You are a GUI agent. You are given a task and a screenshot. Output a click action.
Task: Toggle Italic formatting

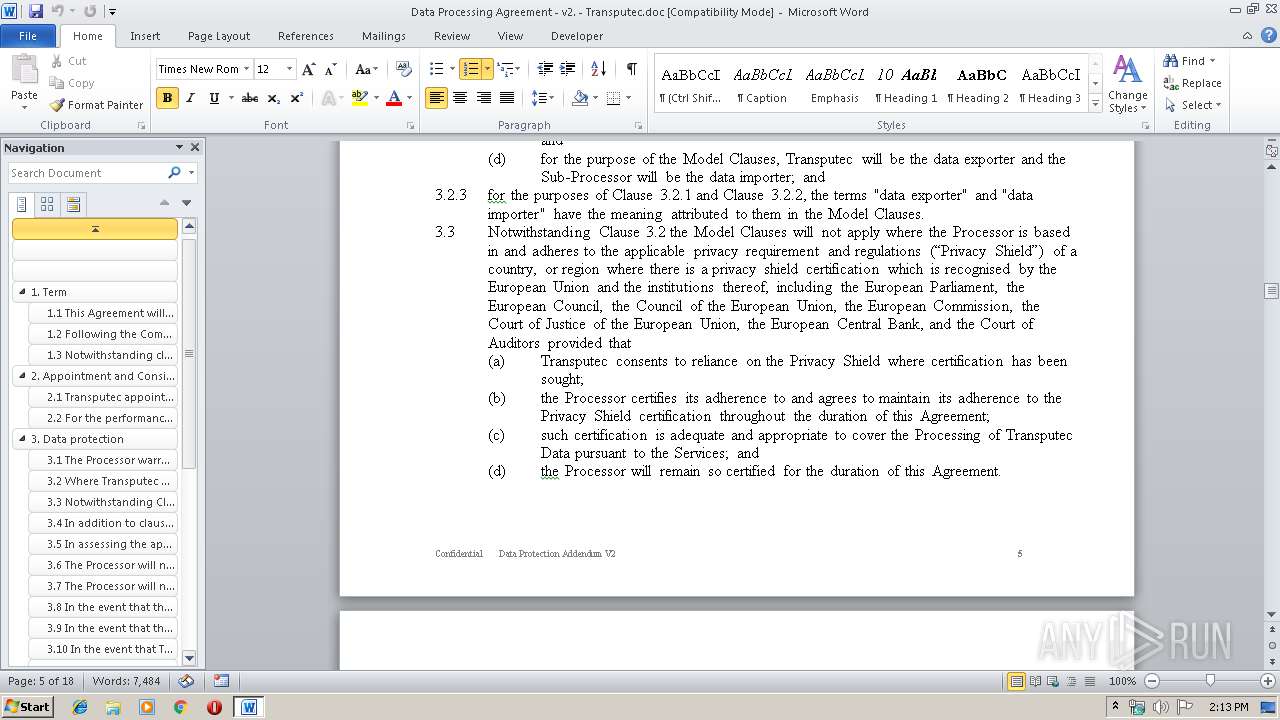pos(190,98)
